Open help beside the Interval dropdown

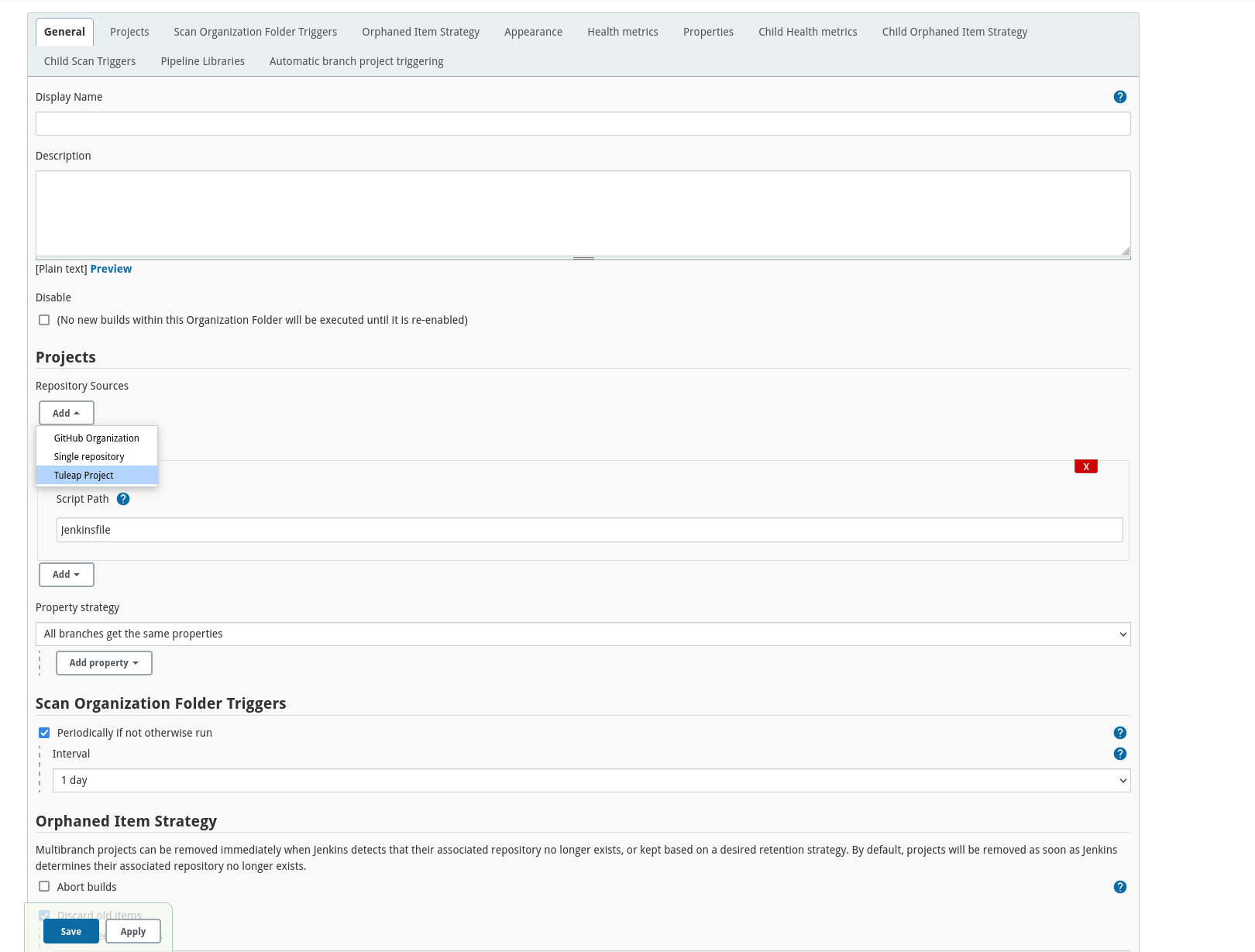tap(1119, 754)
